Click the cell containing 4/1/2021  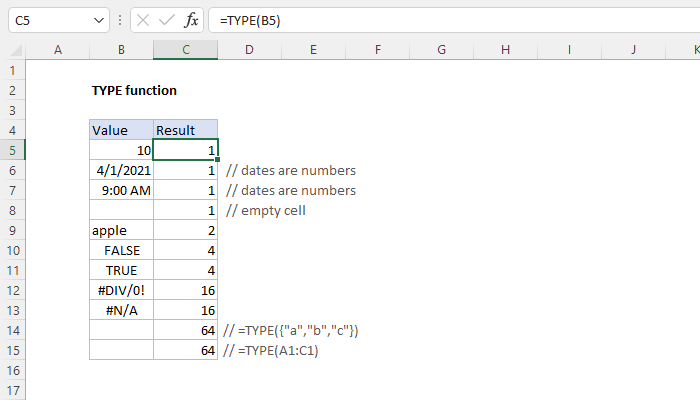point(121,171)
